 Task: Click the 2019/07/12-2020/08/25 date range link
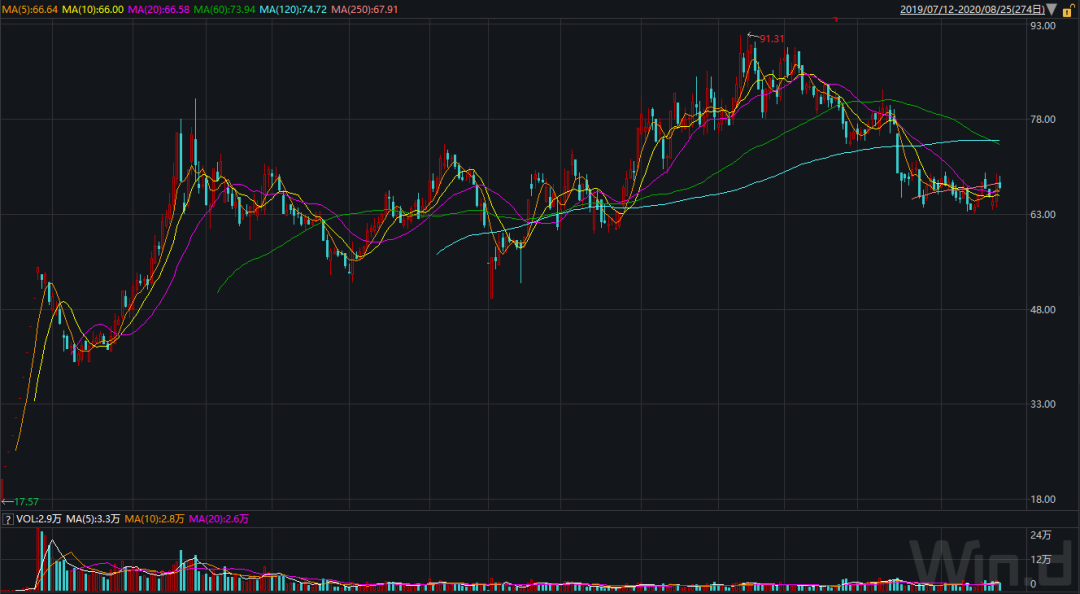tap(964, 9)
